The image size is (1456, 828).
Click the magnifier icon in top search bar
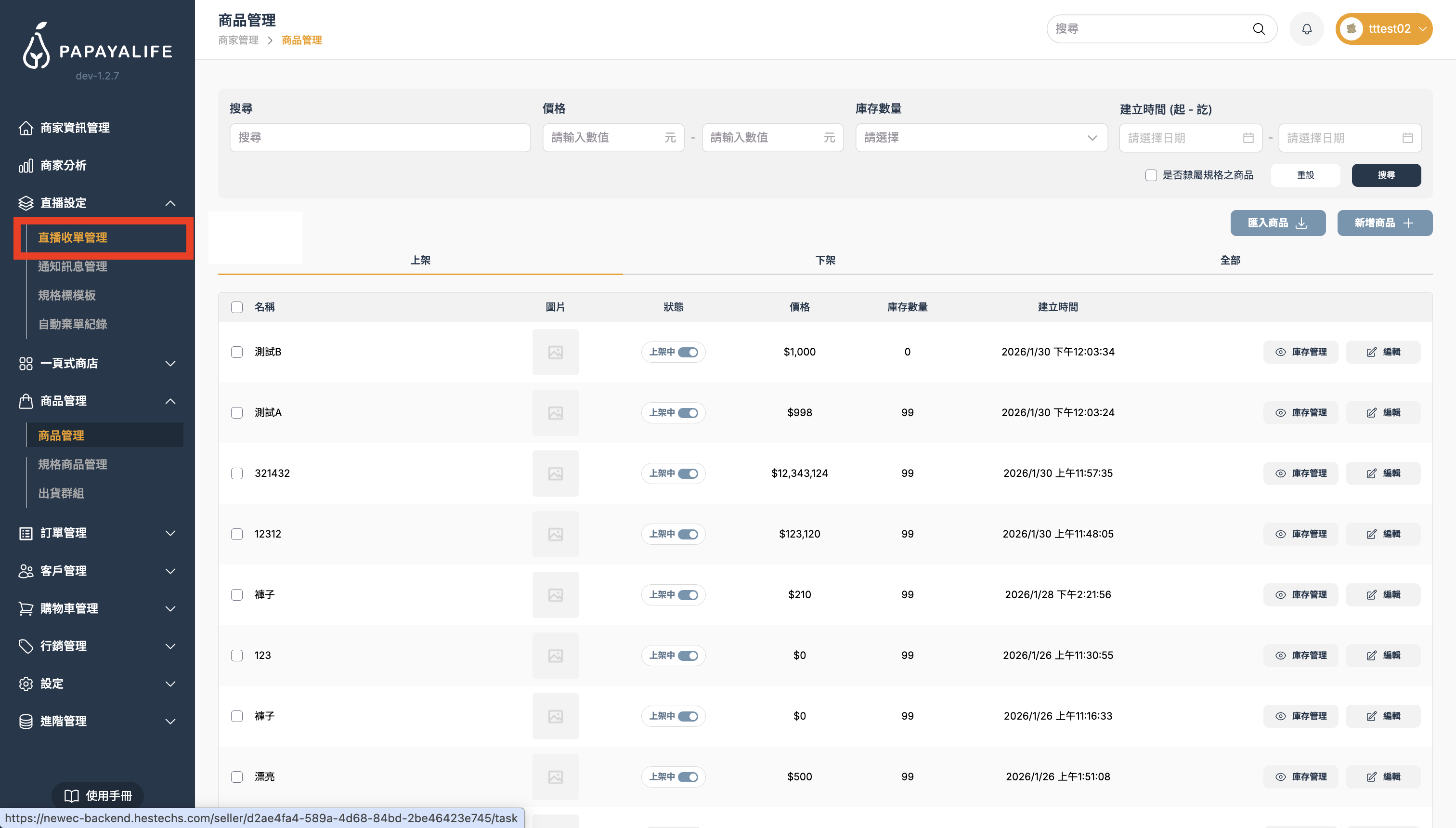[1259, 29]
